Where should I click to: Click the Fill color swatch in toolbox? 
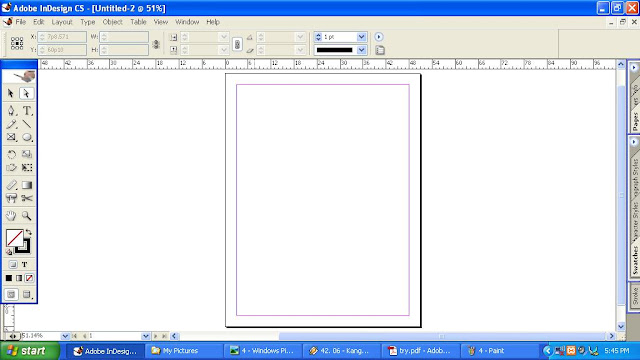14,238
